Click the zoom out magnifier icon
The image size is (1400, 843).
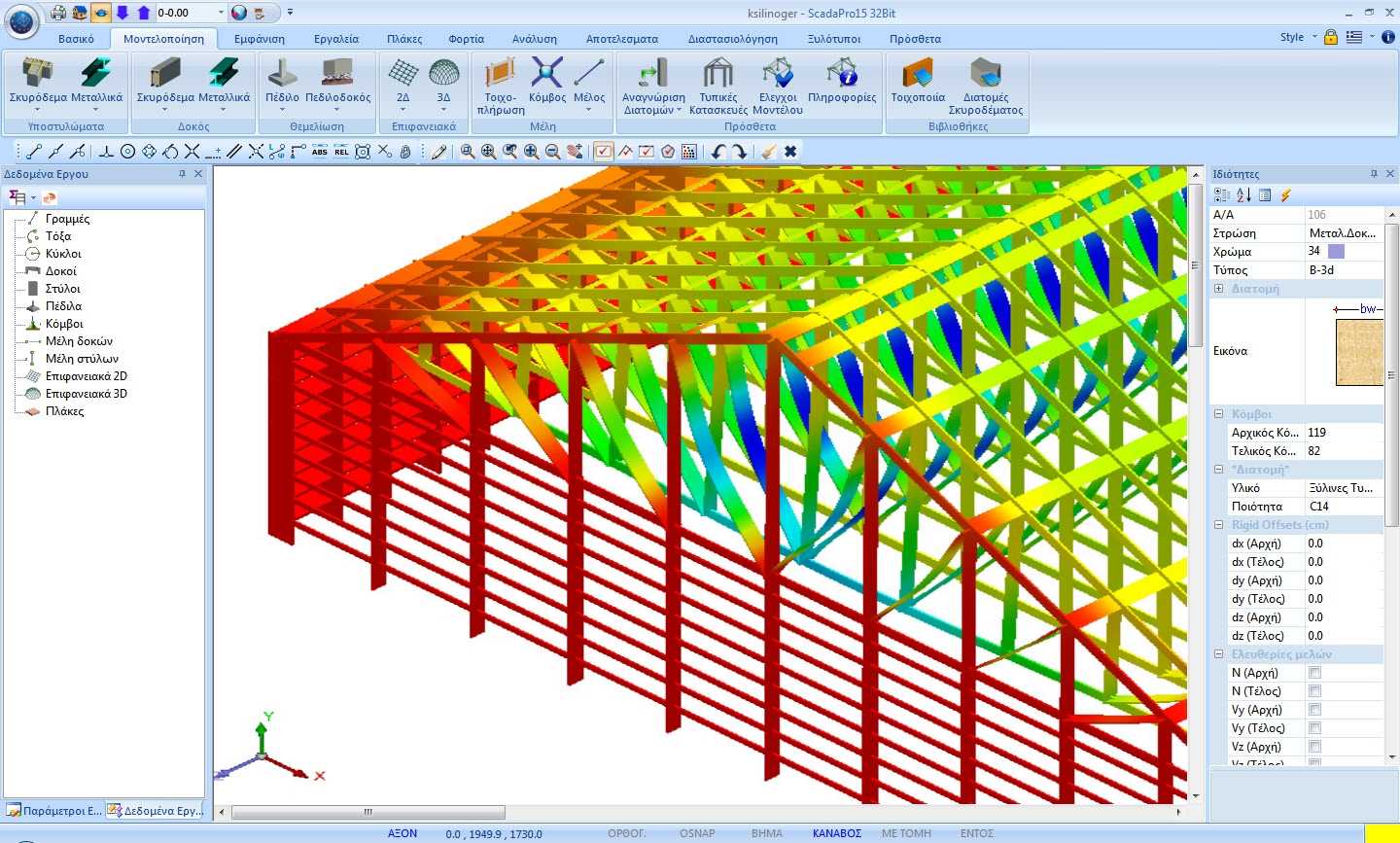point(553,152)
